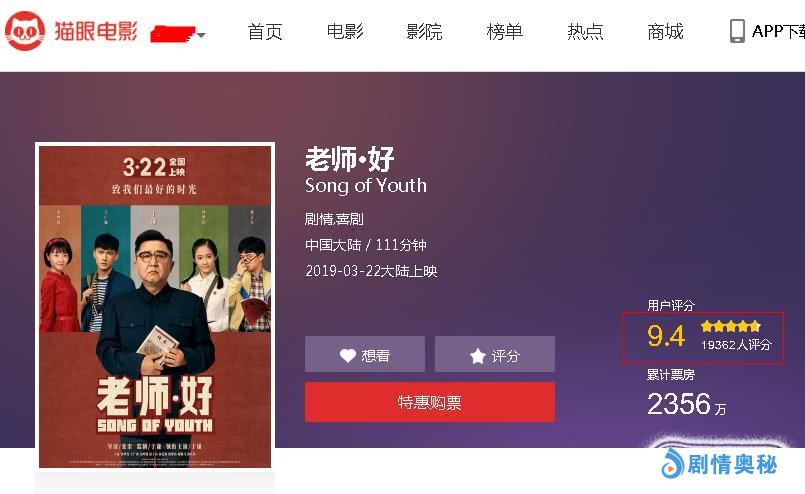Open the APP下载 link
The height and width of the screenshot is (494, 805).
(x=778, y=31)
